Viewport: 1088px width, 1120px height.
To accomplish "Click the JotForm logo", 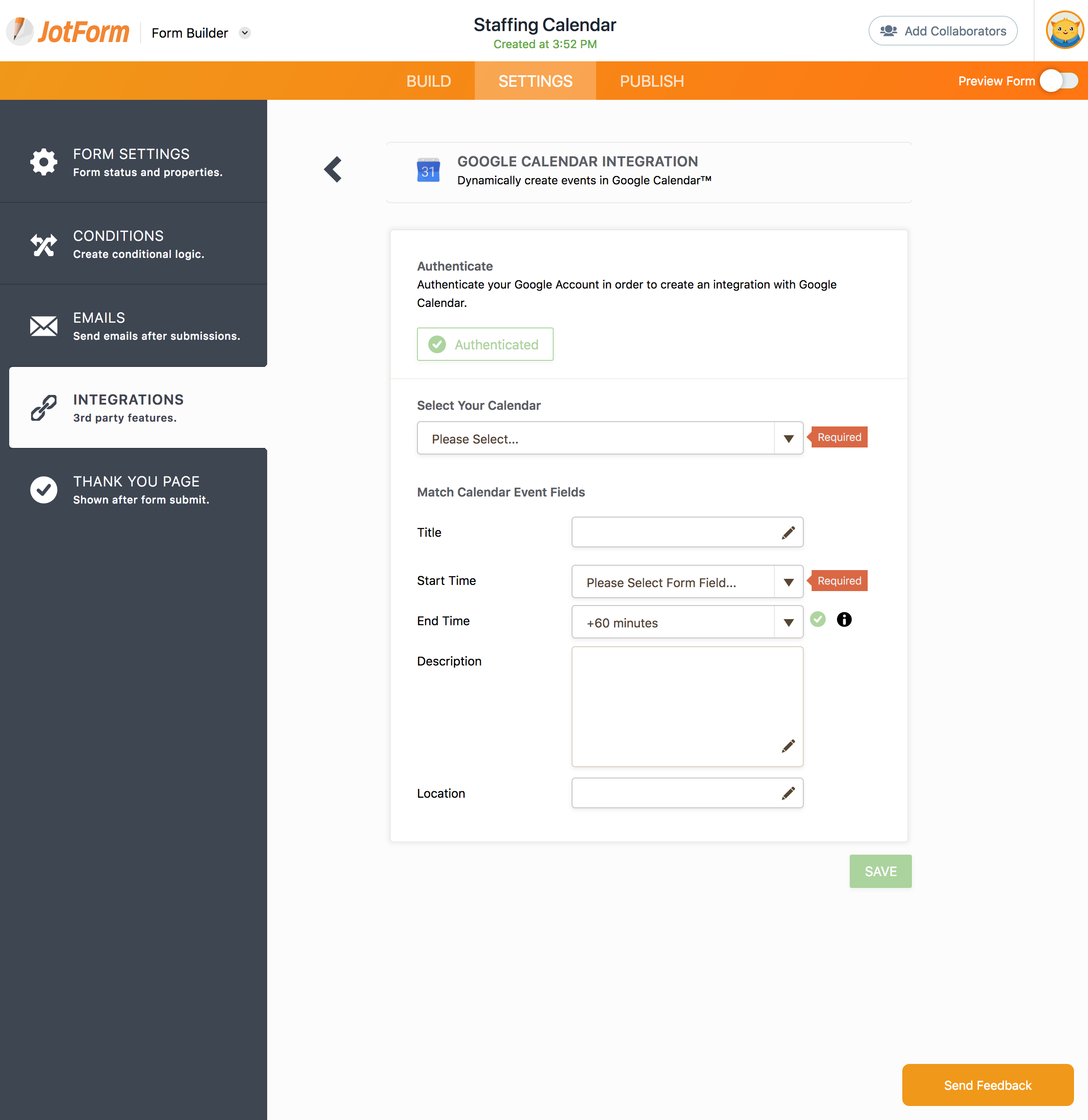I will tap(67, 32).
